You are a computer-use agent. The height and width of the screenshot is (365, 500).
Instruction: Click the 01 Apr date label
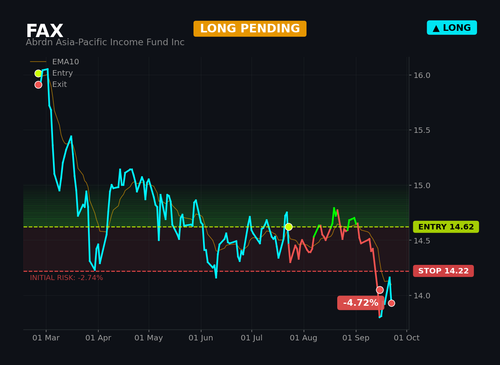(98, 338)
